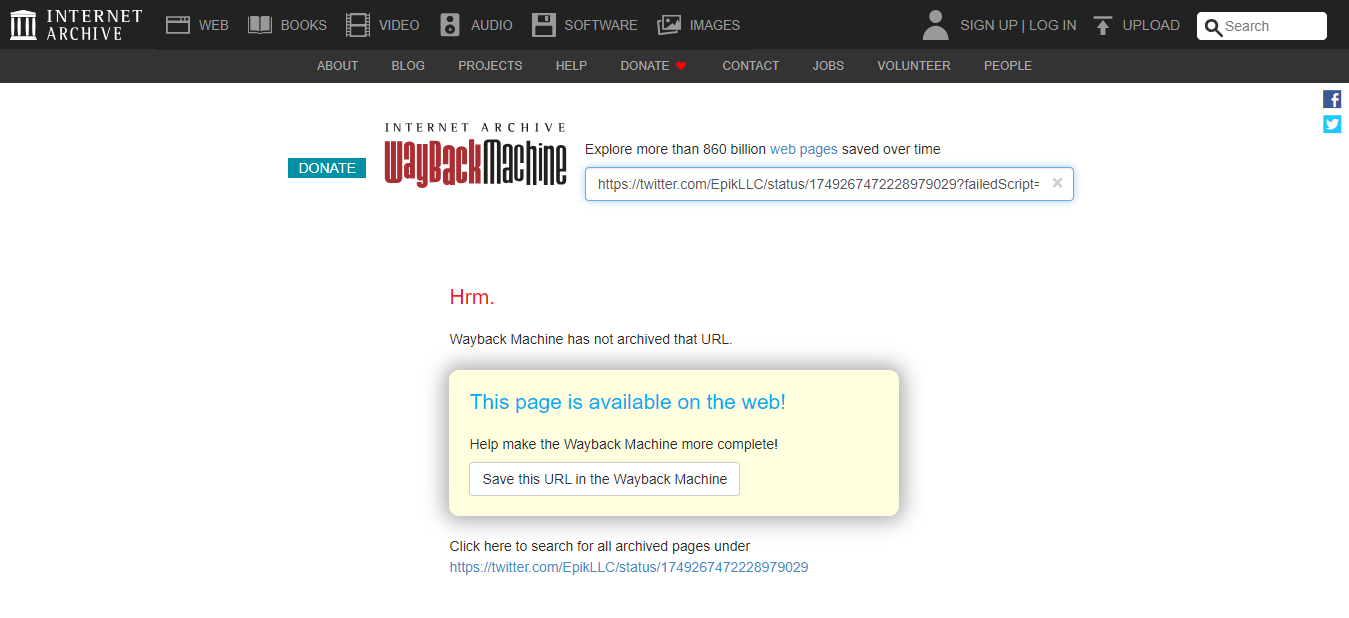This screenshot has width=1349, height=618.
Task: Open the Web section icon
Action: (178, 25)
